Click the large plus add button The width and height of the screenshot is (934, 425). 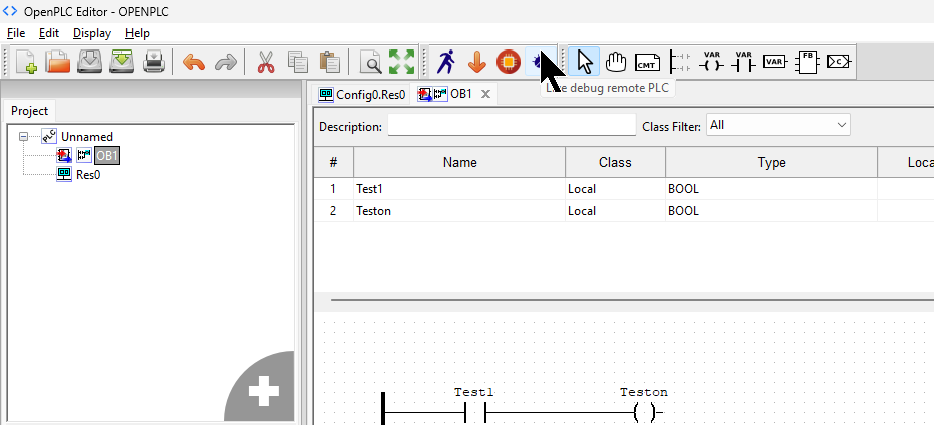point(264,392)
